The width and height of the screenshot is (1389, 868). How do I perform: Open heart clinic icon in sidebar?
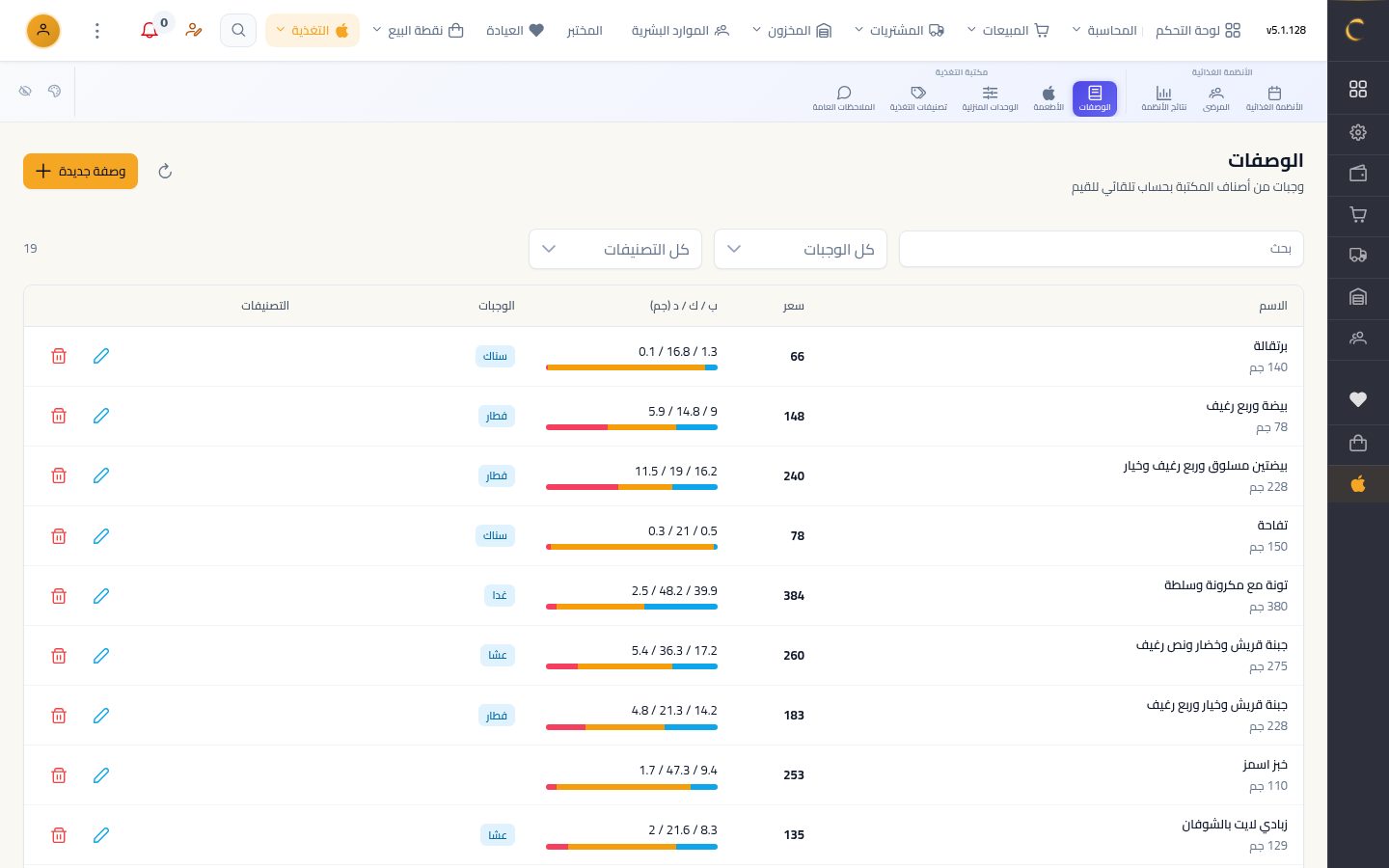pos(1358,399)
